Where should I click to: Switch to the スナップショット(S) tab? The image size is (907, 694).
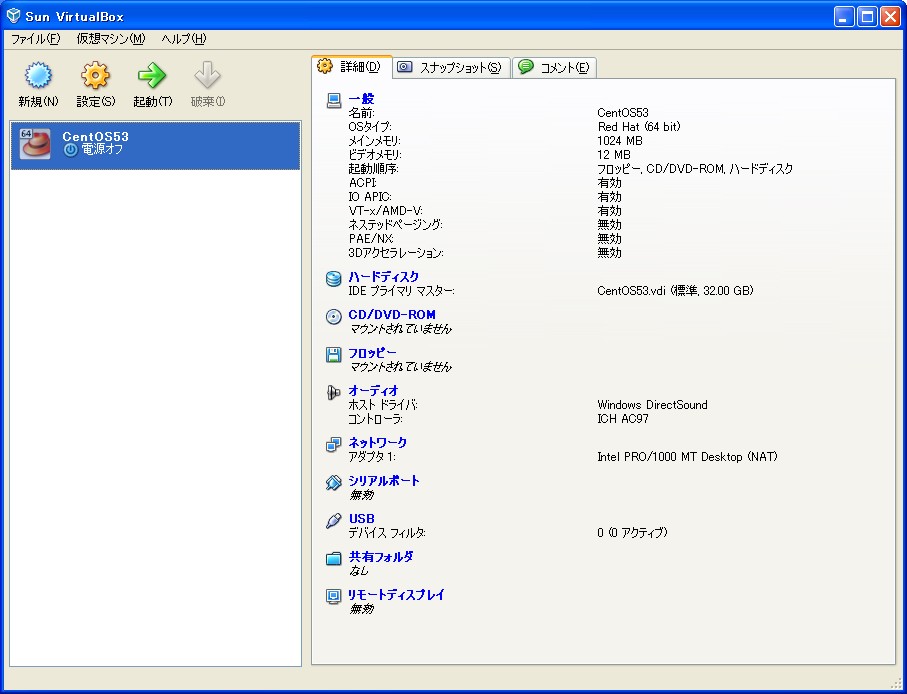pyautogui.click(x=452, y=68)
